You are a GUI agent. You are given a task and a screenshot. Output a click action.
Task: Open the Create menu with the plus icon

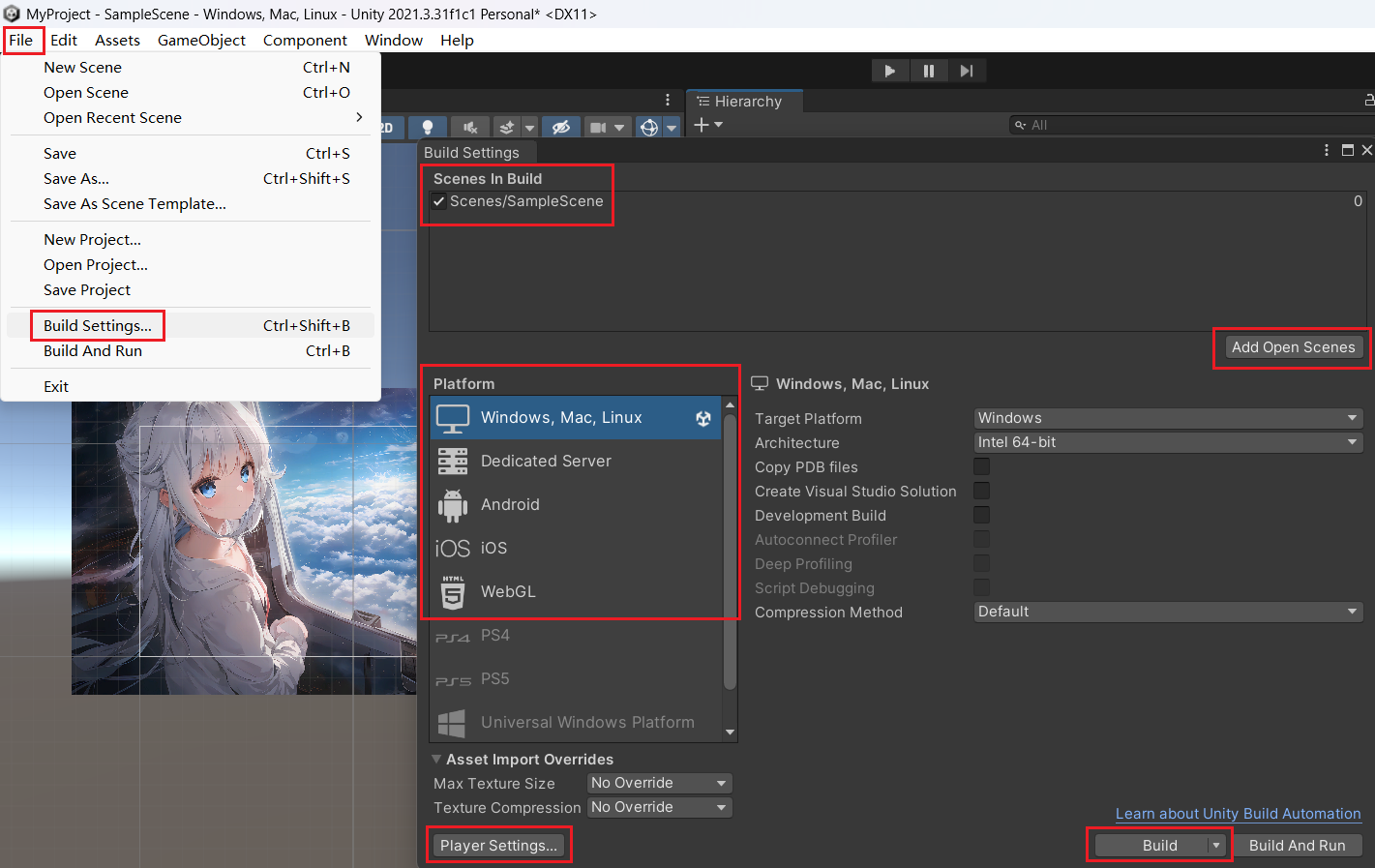701,124
